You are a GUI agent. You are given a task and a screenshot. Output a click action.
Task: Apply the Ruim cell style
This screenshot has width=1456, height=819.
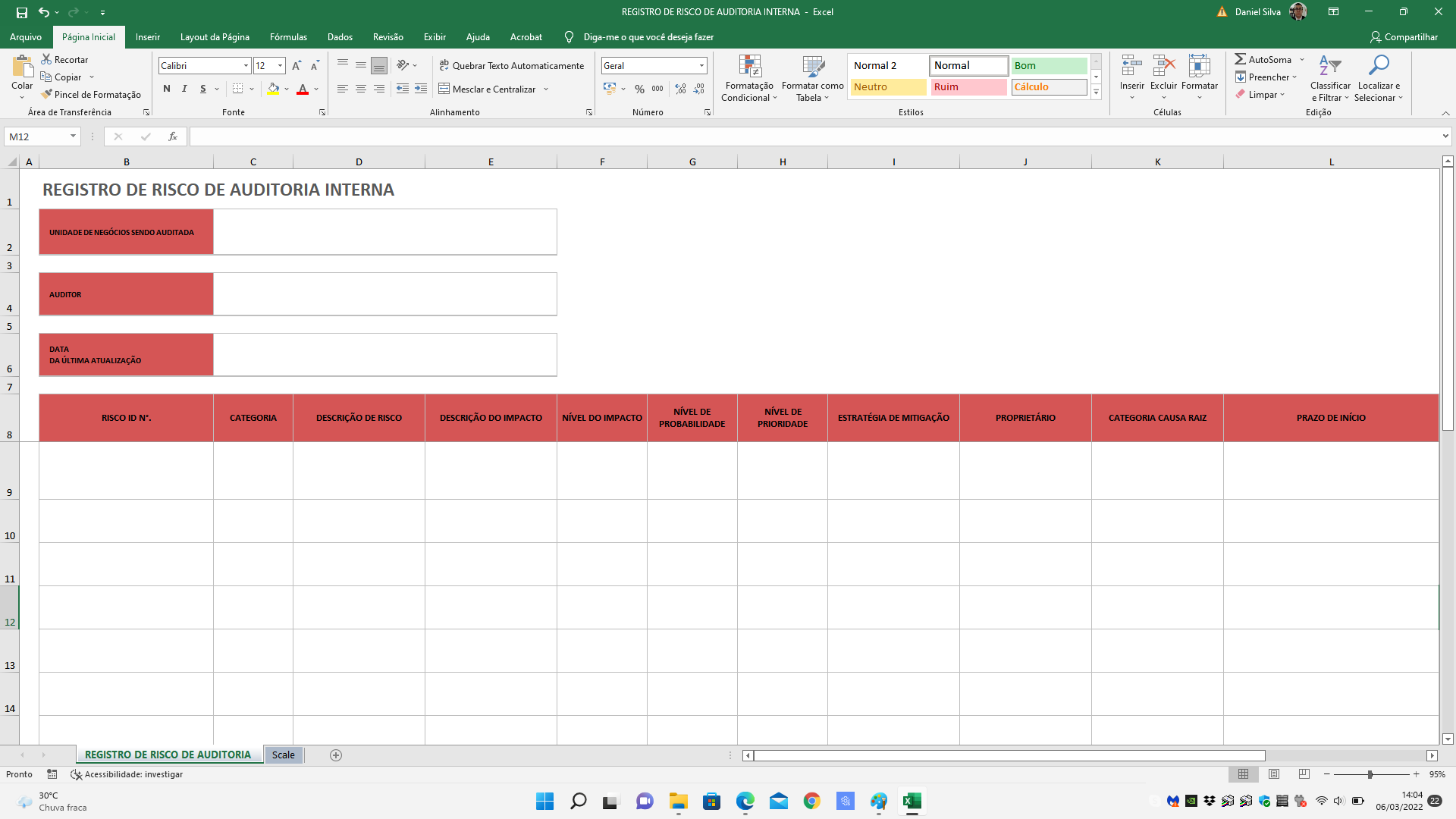point(968,87)
